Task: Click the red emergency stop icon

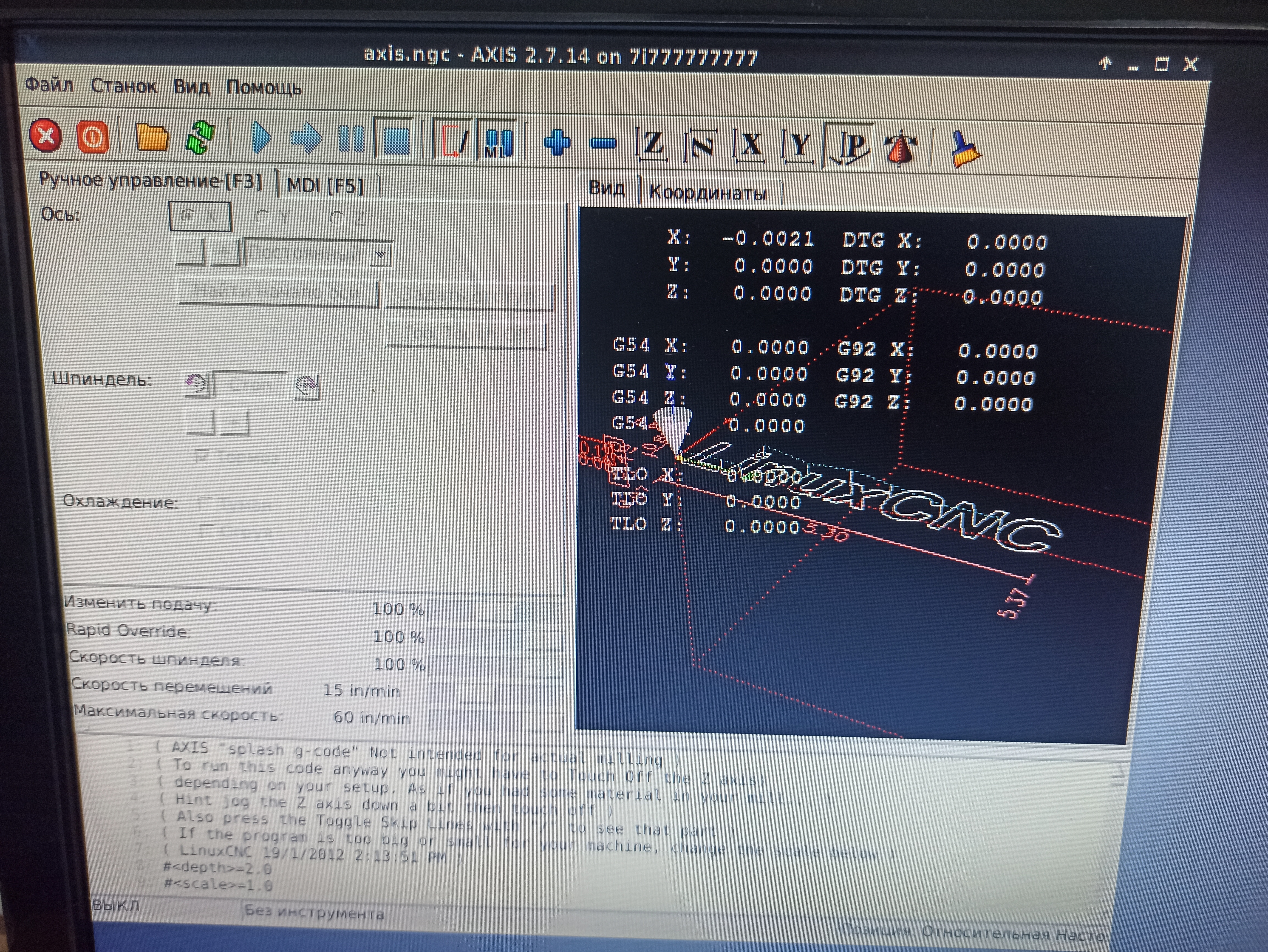Action: [45, 136]
